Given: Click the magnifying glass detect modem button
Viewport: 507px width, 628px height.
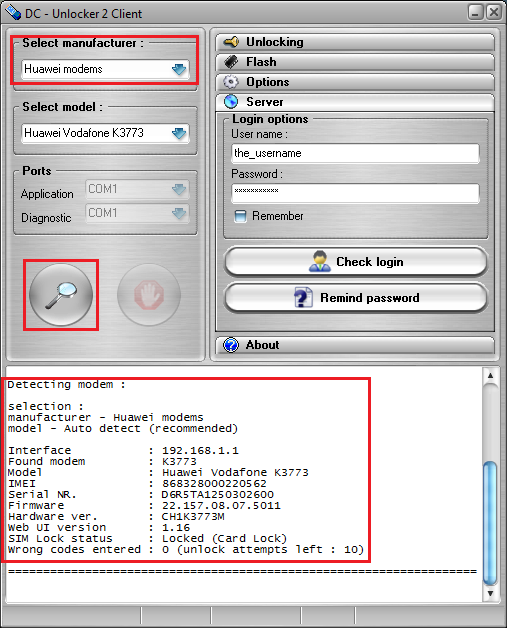Looking at the screenshot, I should point(61,295).
